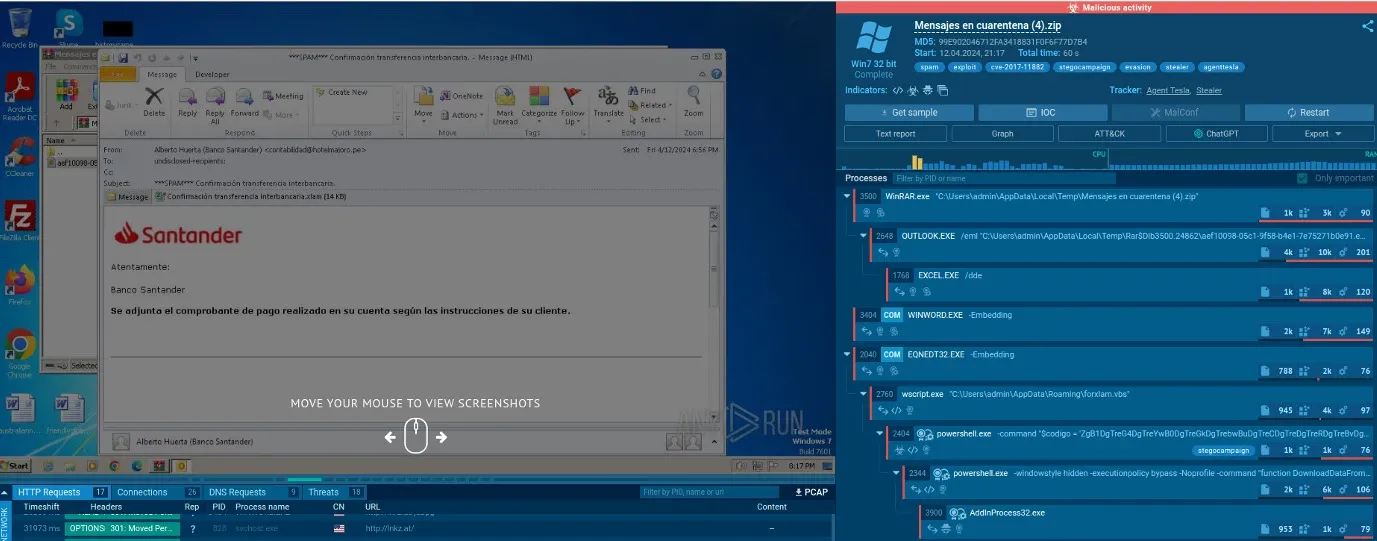Open the Export dropdown
The height and width of the screenshot is (541, 1377).
(x=1323, y=133)
